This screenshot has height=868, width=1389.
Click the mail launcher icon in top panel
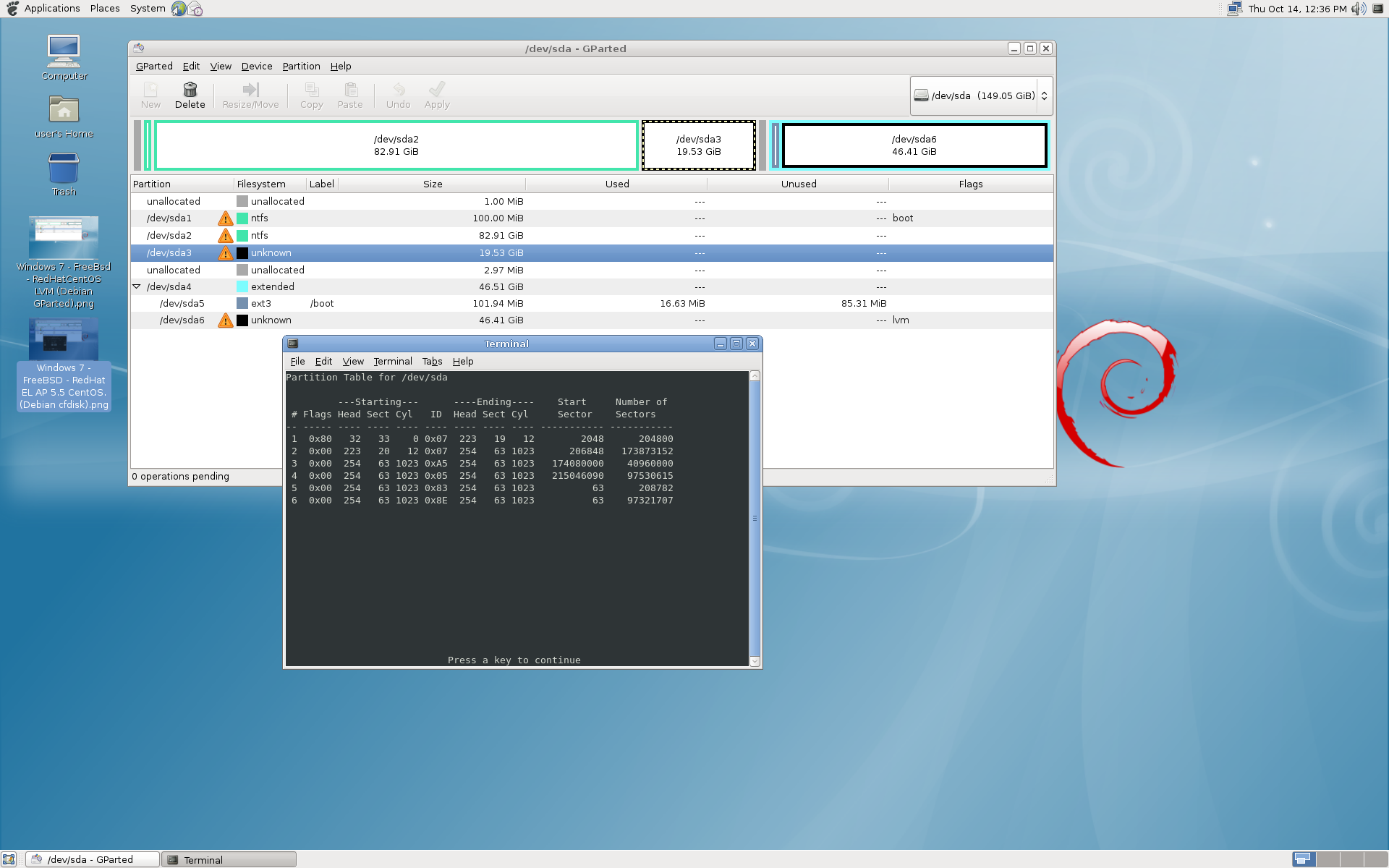195,9
